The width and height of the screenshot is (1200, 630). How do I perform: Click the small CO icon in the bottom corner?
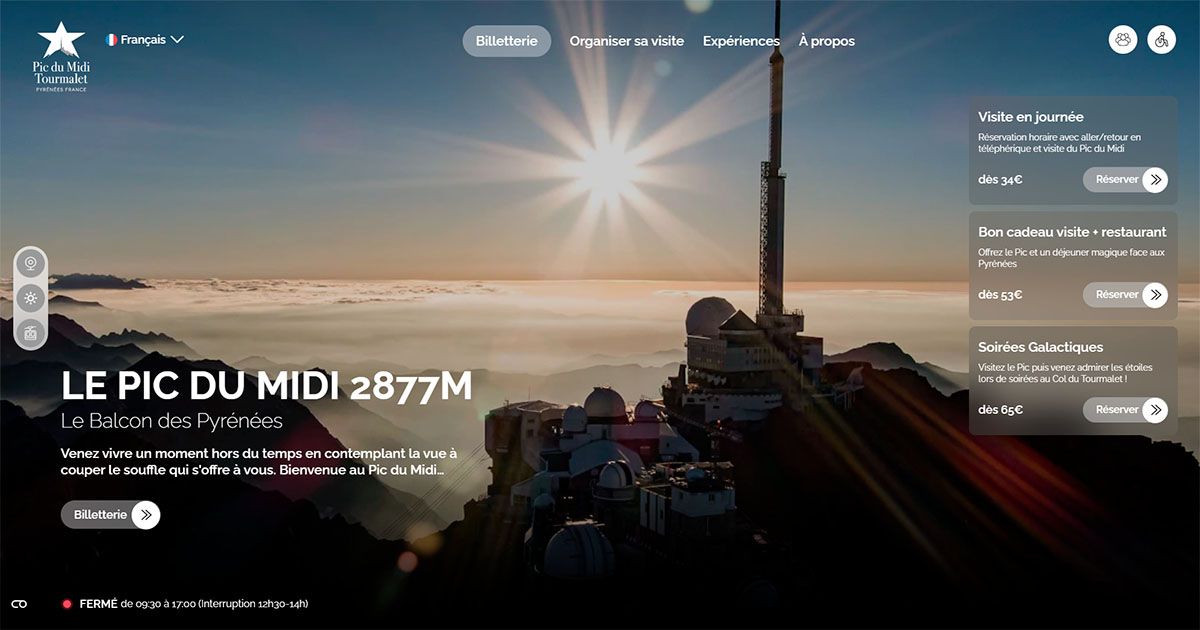coord(19,604)
